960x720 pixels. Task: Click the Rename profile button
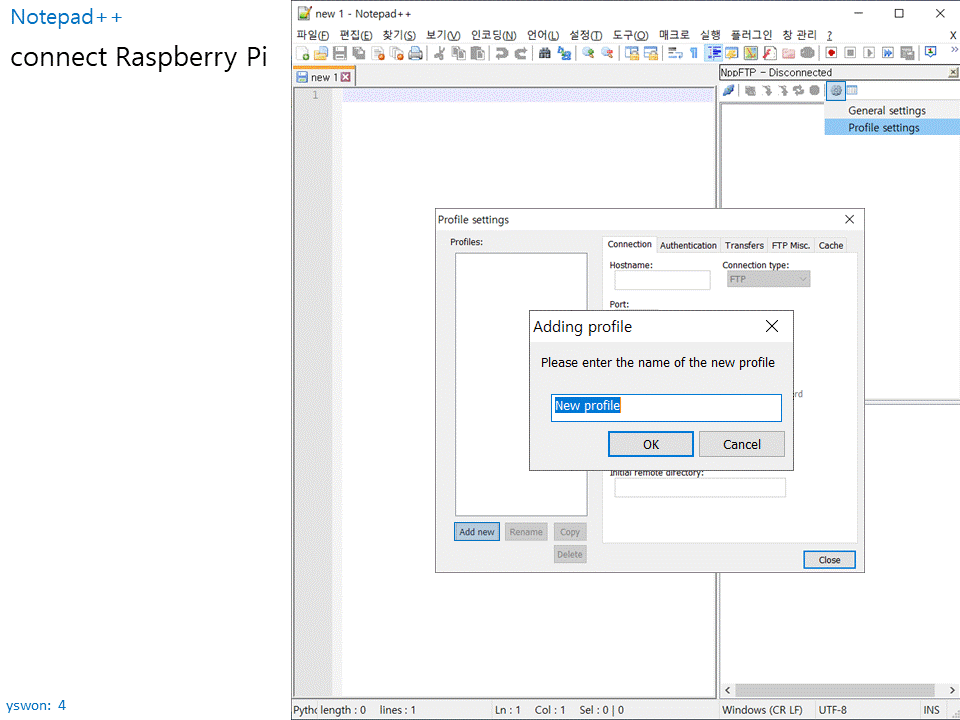pos(526,531)
